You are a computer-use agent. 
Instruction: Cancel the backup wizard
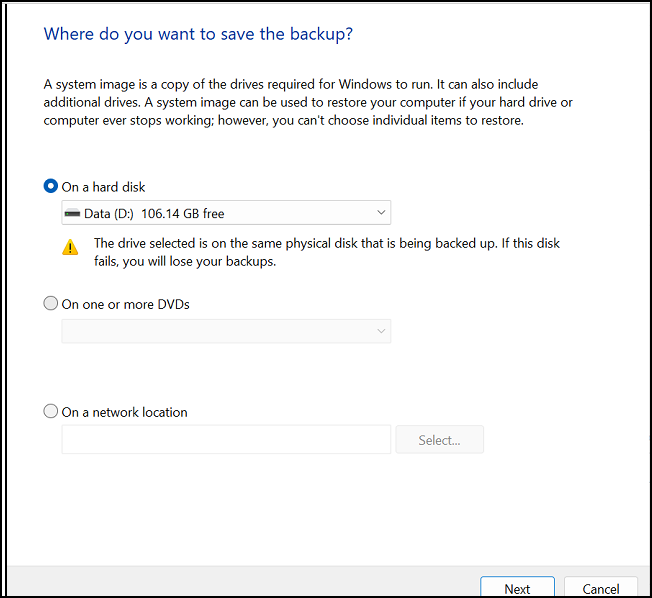click(600, 588)
